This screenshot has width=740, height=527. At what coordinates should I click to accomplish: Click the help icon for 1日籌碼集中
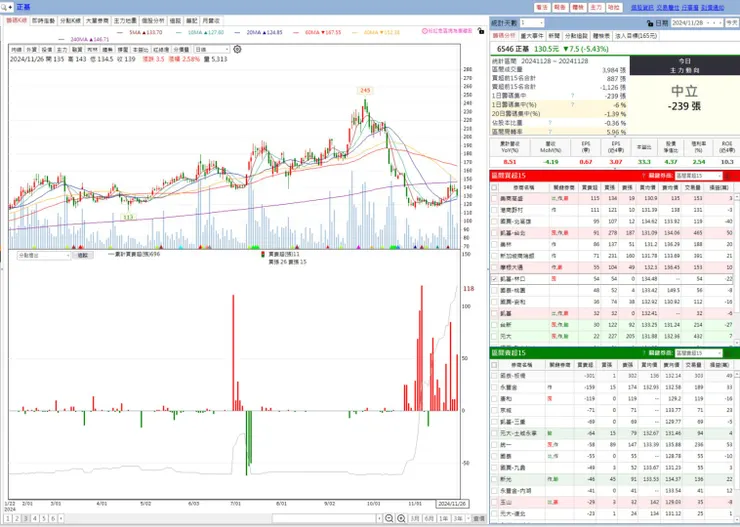click(x=572, y=96)
